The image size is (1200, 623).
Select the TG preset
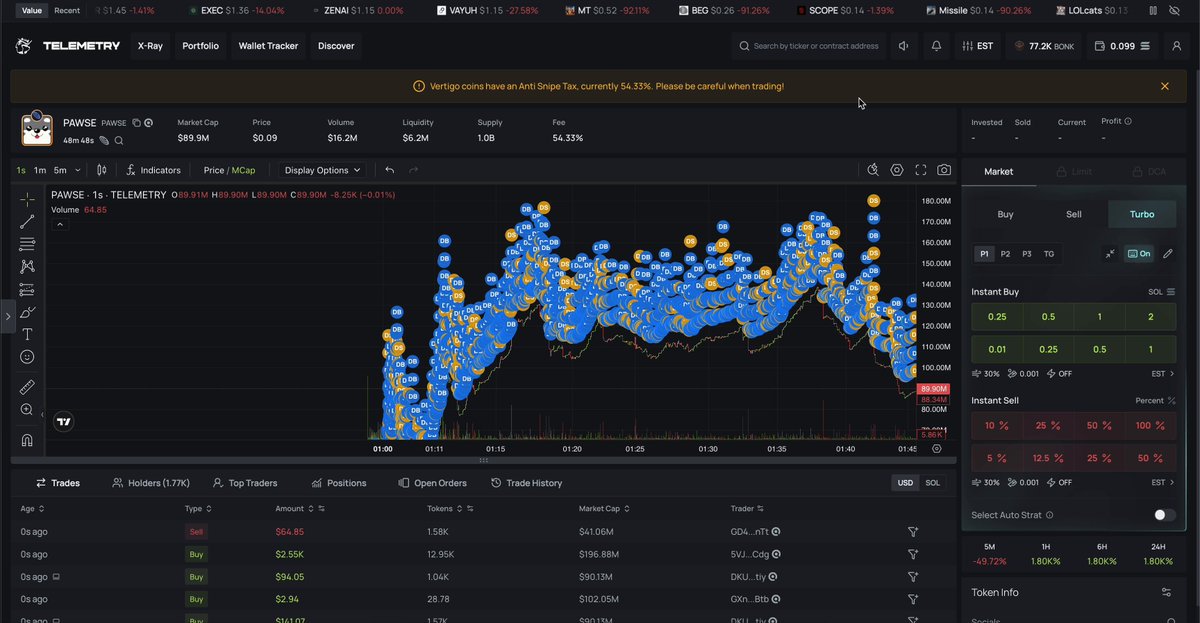click(x=1049, y=254)
